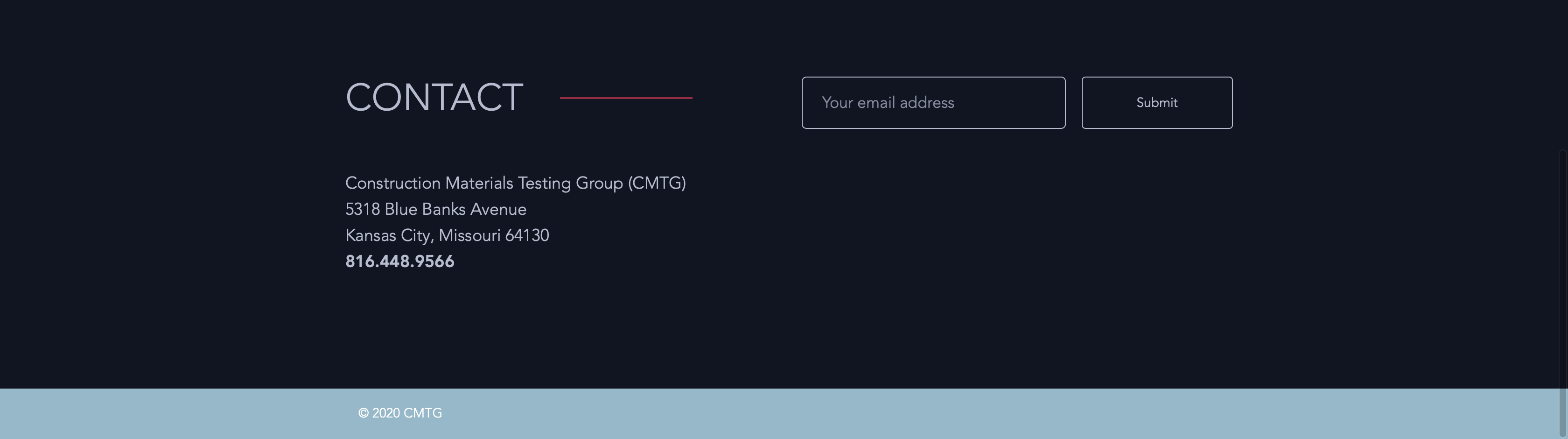Click the (CMTG) abbreviation in company name
1568x439 pixels.
point(657,183)
